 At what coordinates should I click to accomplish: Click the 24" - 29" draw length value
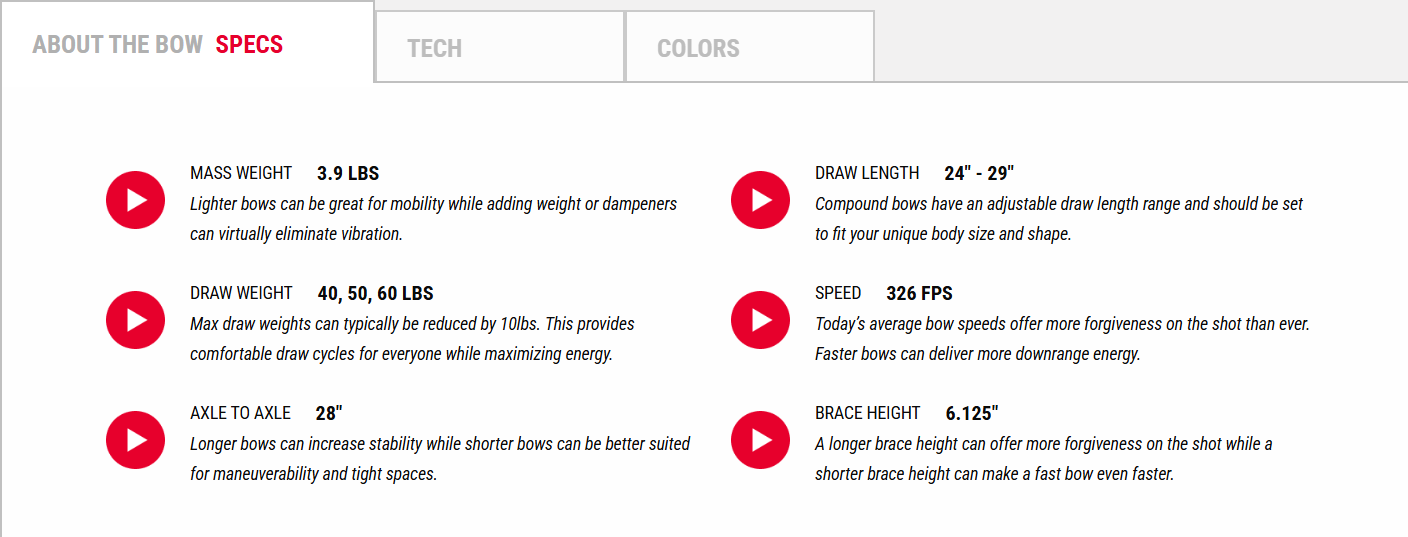pyautogui.click(x=979, y=173)
